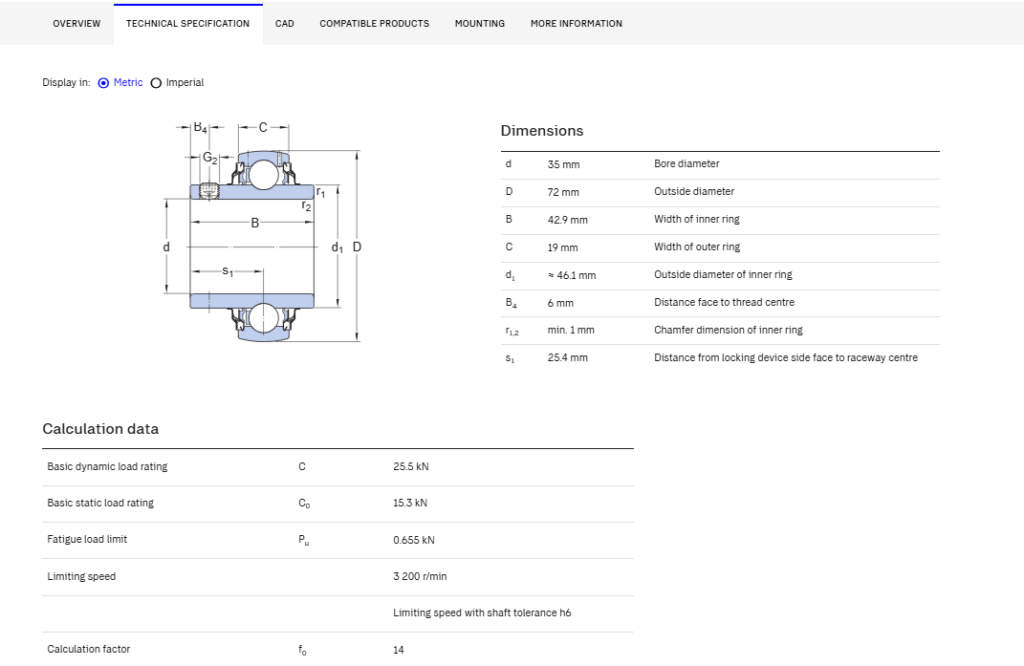The height and width of the screenshot is (666, 1024).
Task: Click the '6 mm' B4 value
Action: pyautogui.click(x=560, y=303)
